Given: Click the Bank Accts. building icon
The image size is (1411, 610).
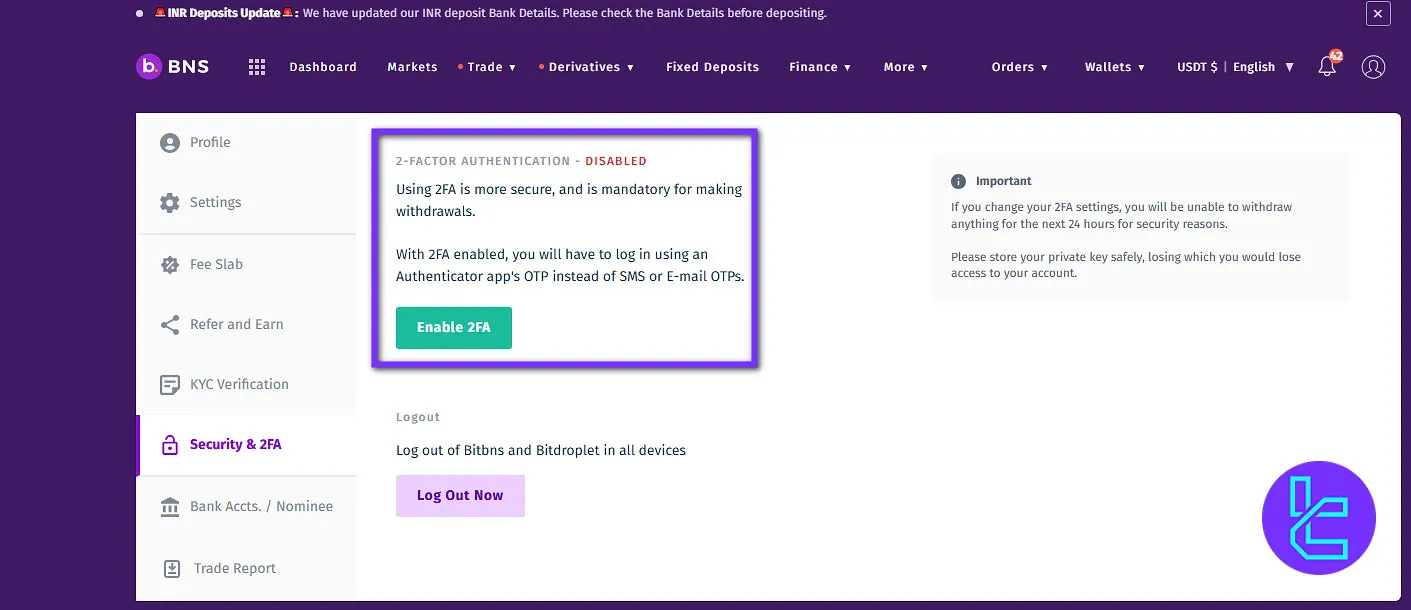Looking at the screenshot, I should 170,507.
